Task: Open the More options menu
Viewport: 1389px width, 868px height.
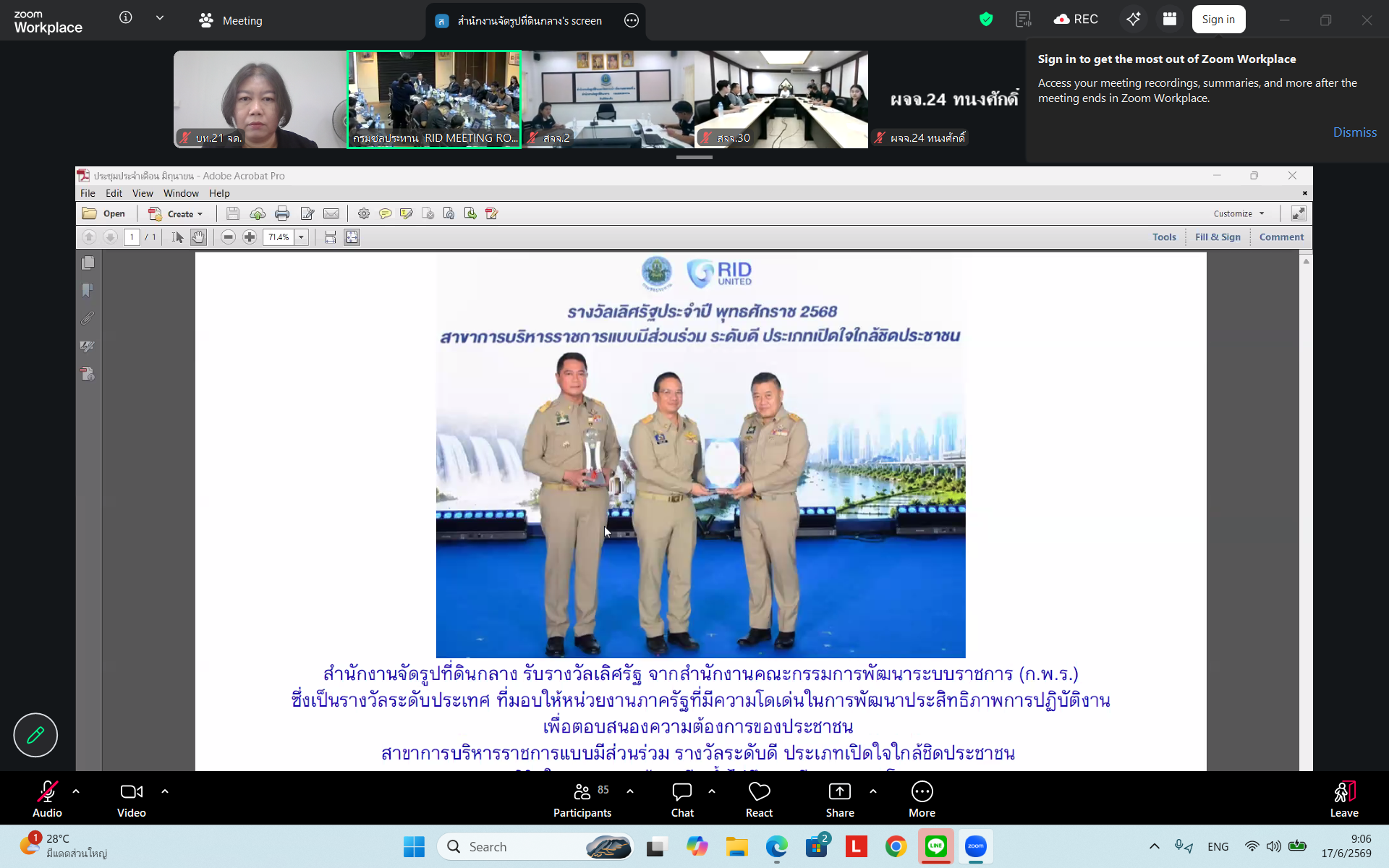Action: tap(922, 799)
